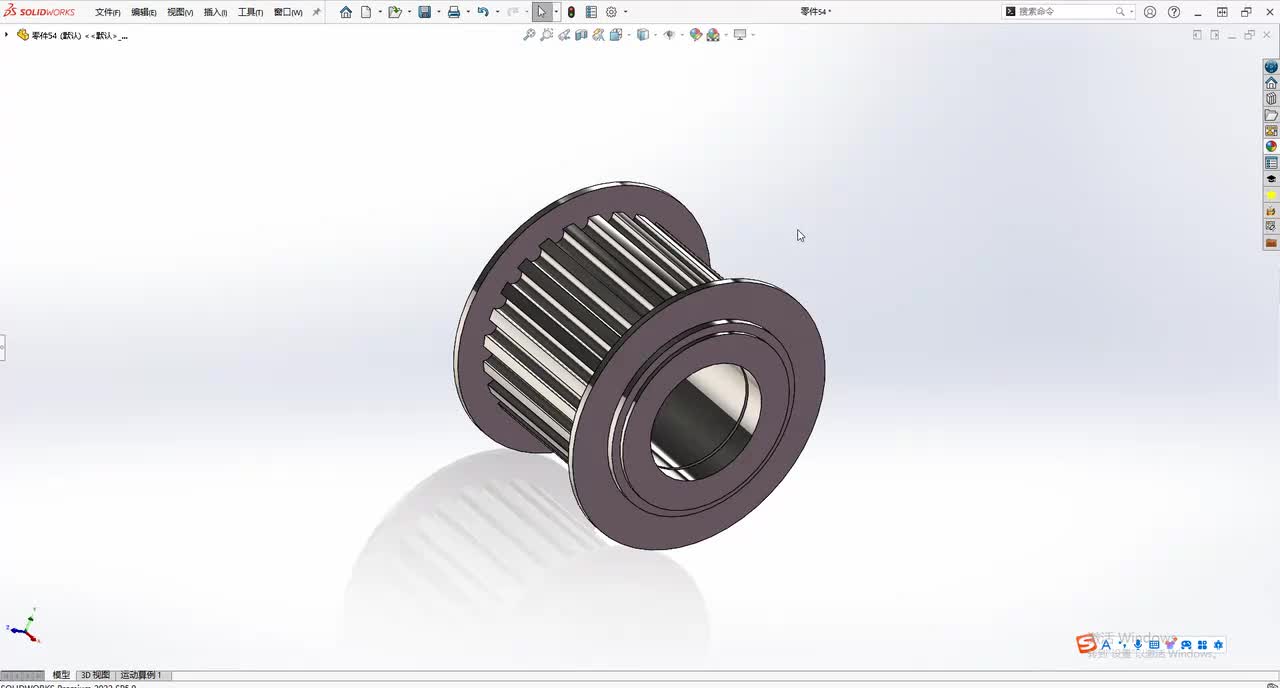Open the 窗口 (Window) menu

(288, 12)
